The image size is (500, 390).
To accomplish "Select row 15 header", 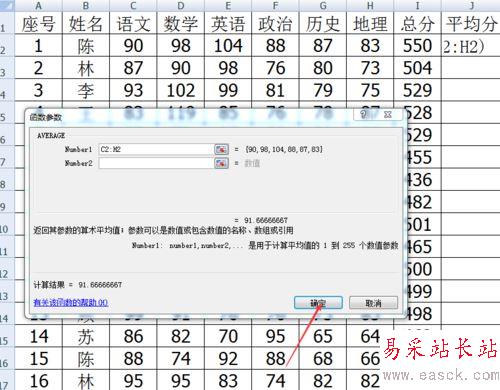I will tap(7, 336).
